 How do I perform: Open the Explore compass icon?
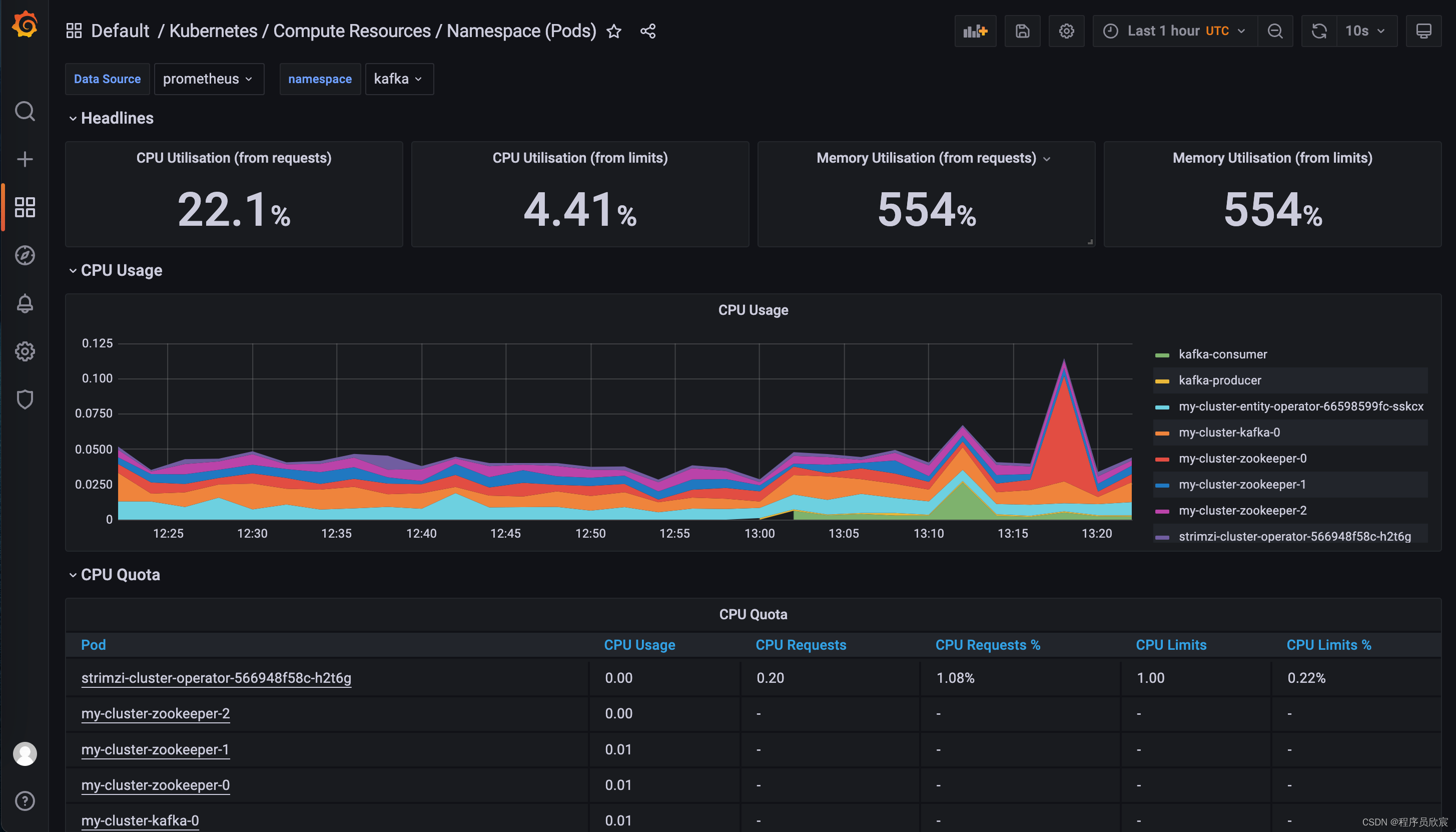point(25,255)
